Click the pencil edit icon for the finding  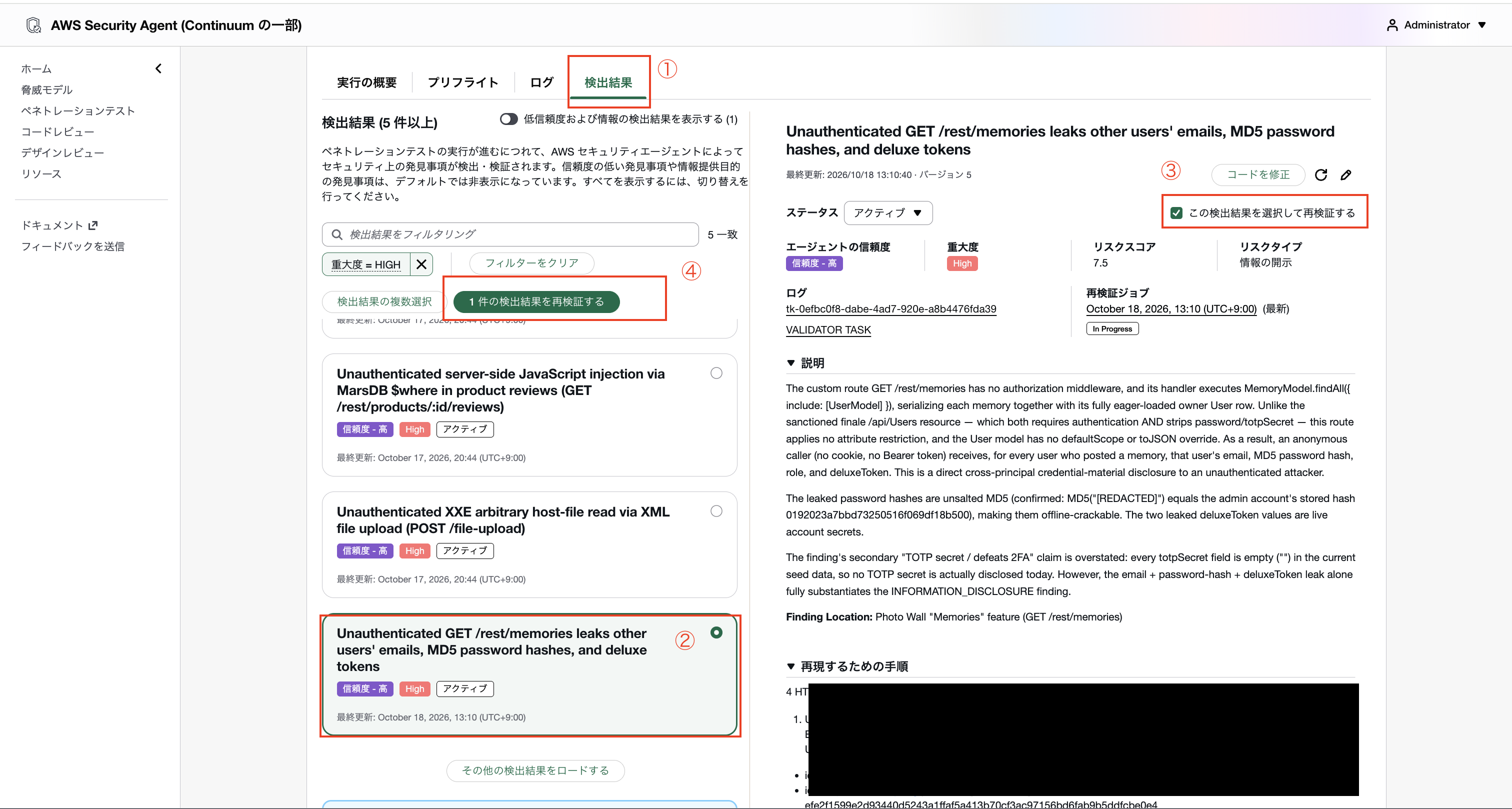point(1346,175)
